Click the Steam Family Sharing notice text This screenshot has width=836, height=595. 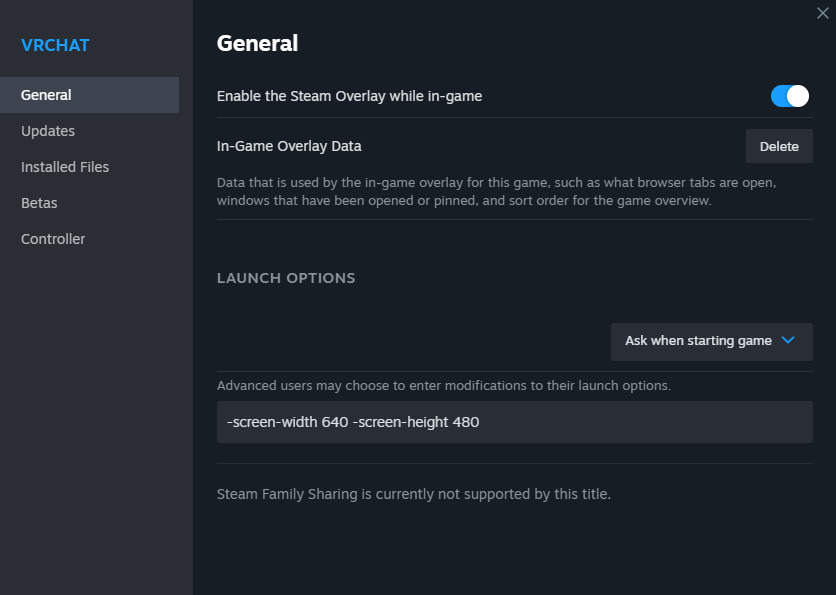pos(414,494)
